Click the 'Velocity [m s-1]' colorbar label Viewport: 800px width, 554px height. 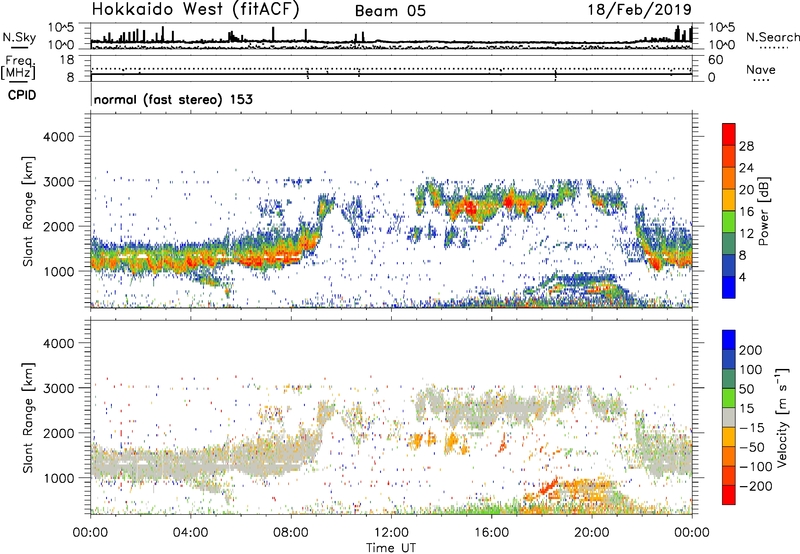782,417
